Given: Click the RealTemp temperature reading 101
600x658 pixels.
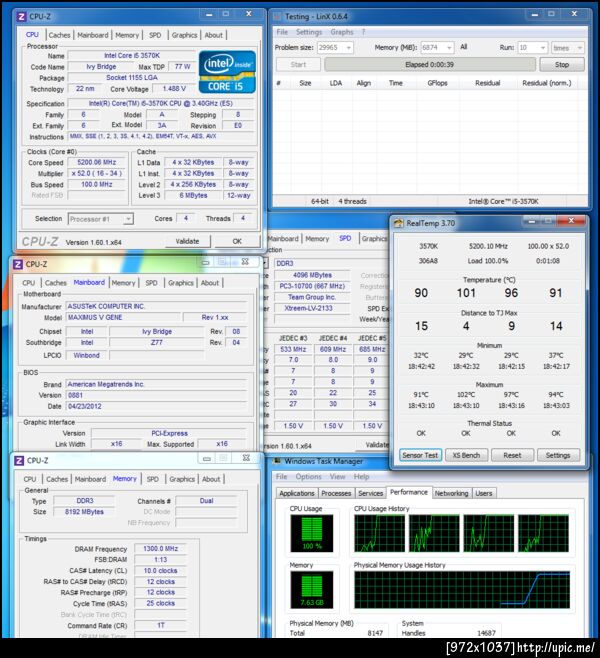Looking at the screenshot, I should point(466,293).
